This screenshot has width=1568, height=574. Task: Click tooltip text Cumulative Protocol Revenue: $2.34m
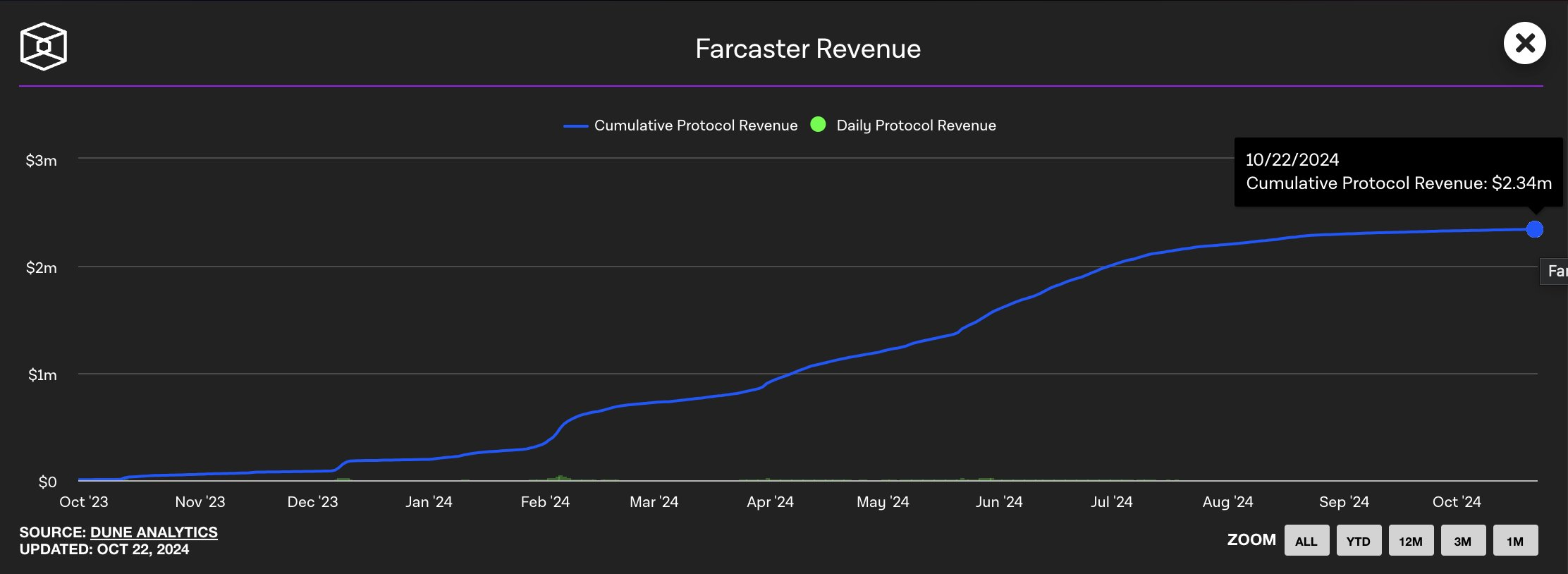tap(1399, 183)
